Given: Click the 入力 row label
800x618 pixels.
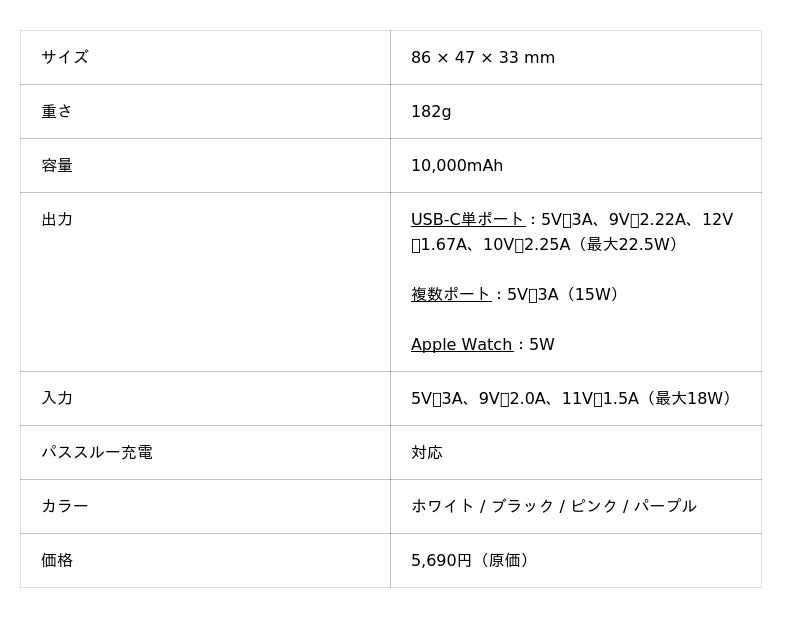Looking at the screenshot, I should point(57,398).
